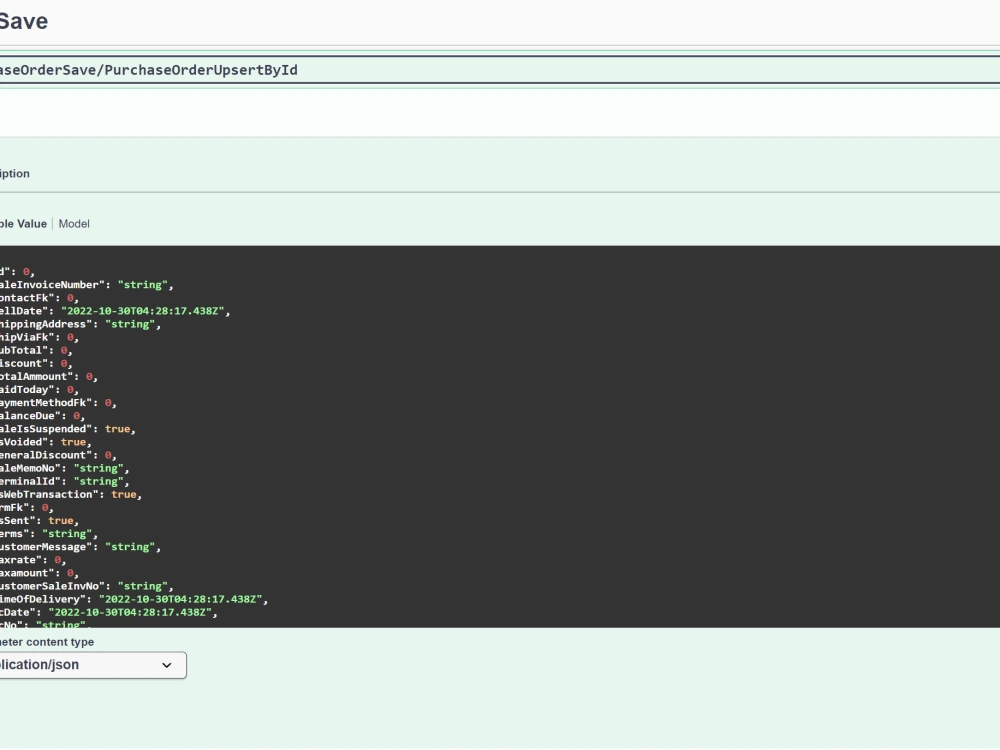Click the IsVoided: true line
This screenshot has width=1000, height=750.
coord(46,442)
